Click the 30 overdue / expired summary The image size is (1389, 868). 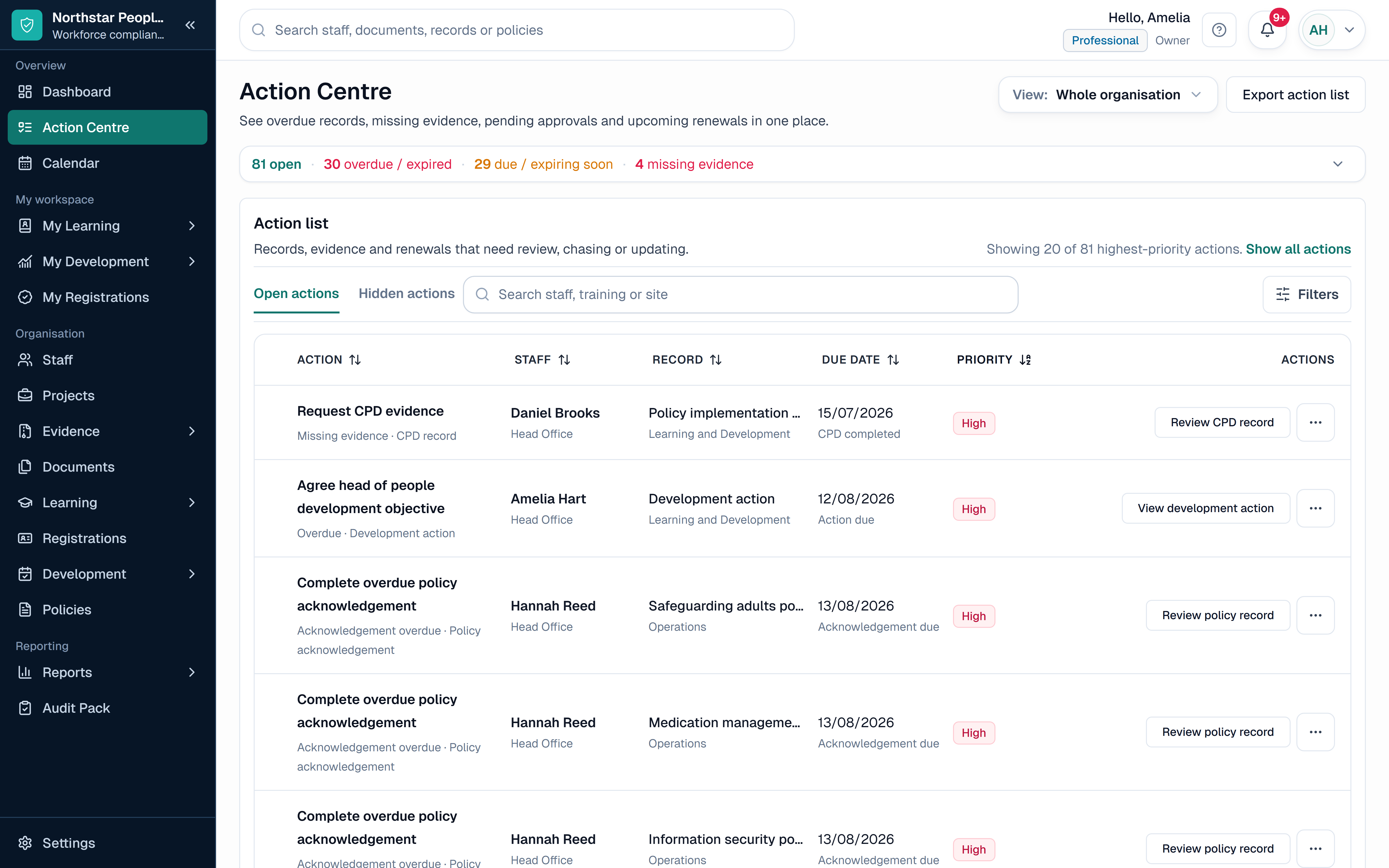tap(388, 164)
